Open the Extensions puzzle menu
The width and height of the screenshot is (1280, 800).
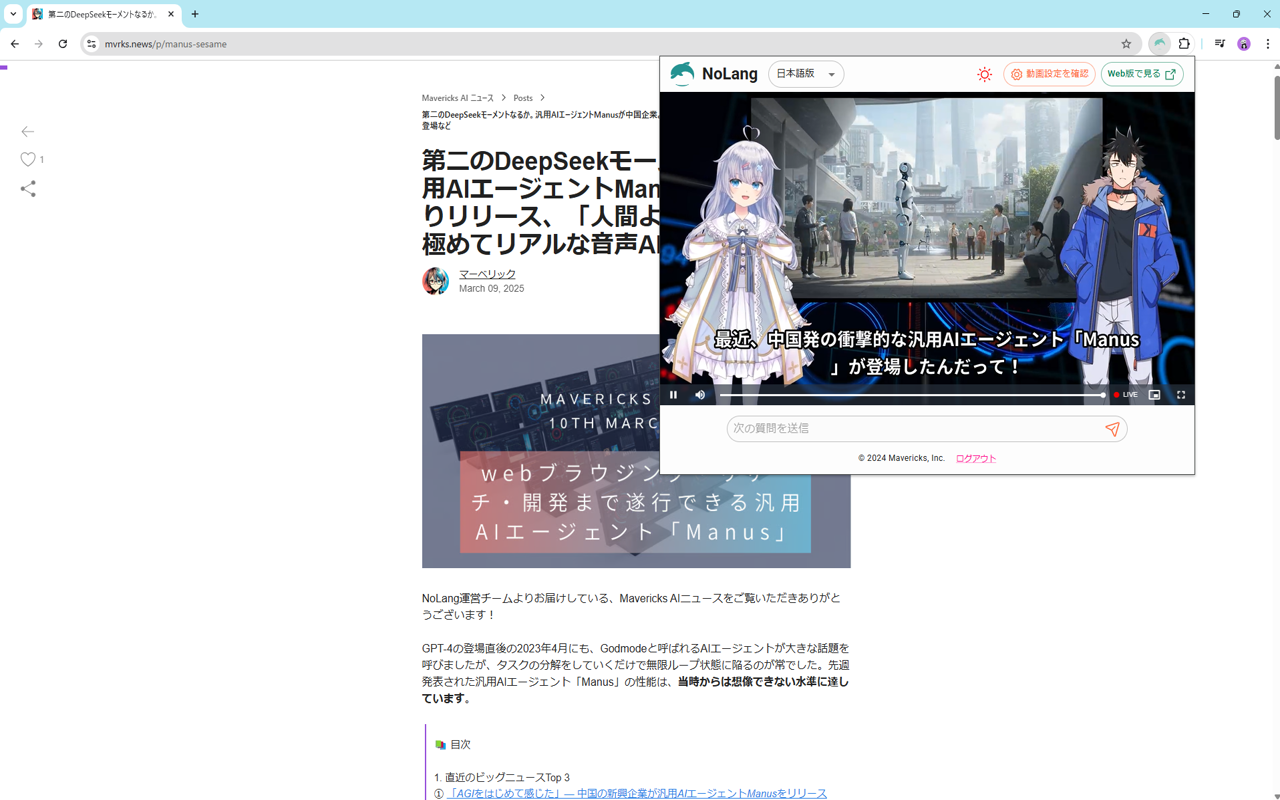tap(1184, 44)
